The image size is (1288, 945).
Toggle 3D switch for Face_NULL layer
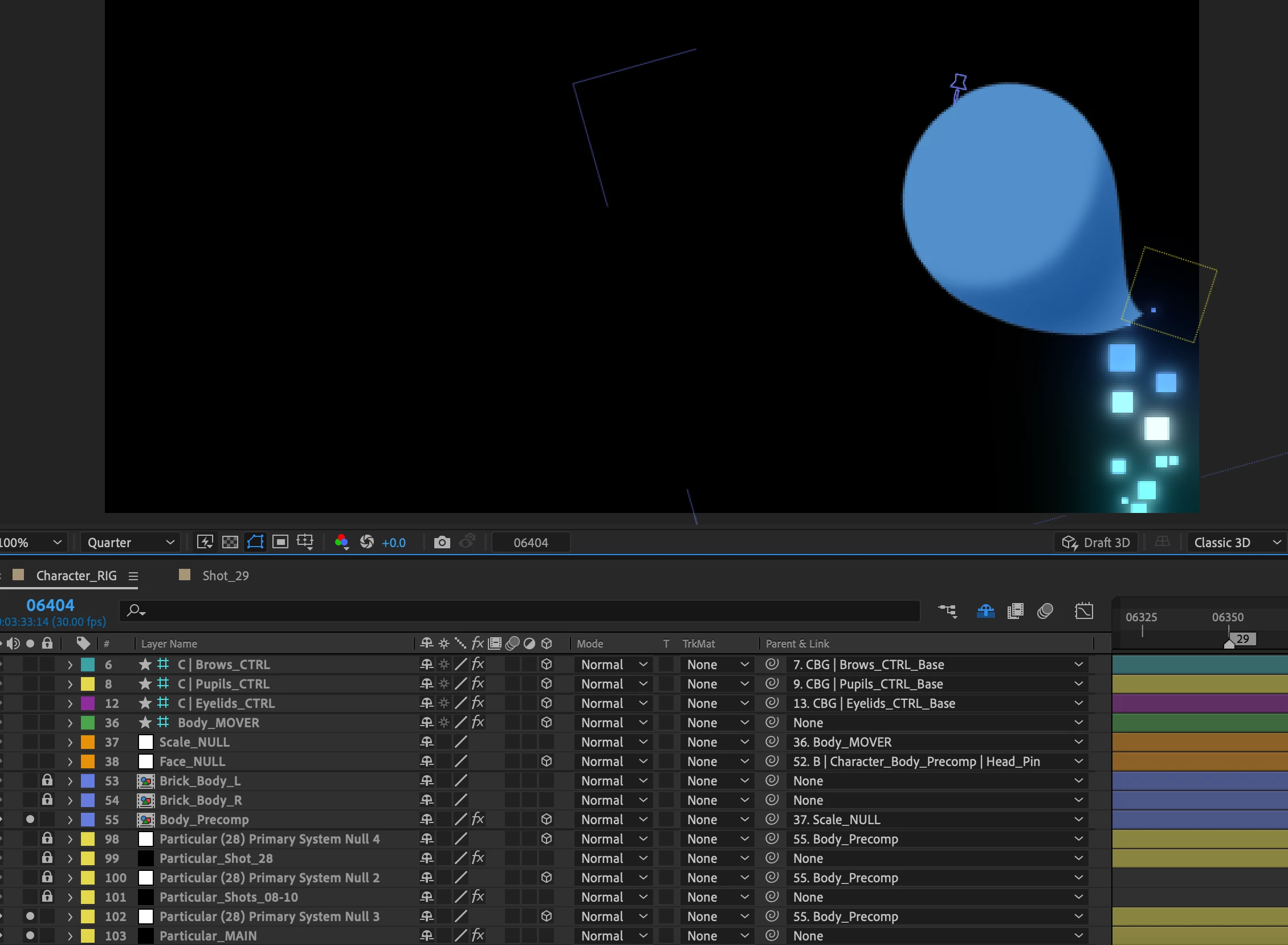coord(546,761)
